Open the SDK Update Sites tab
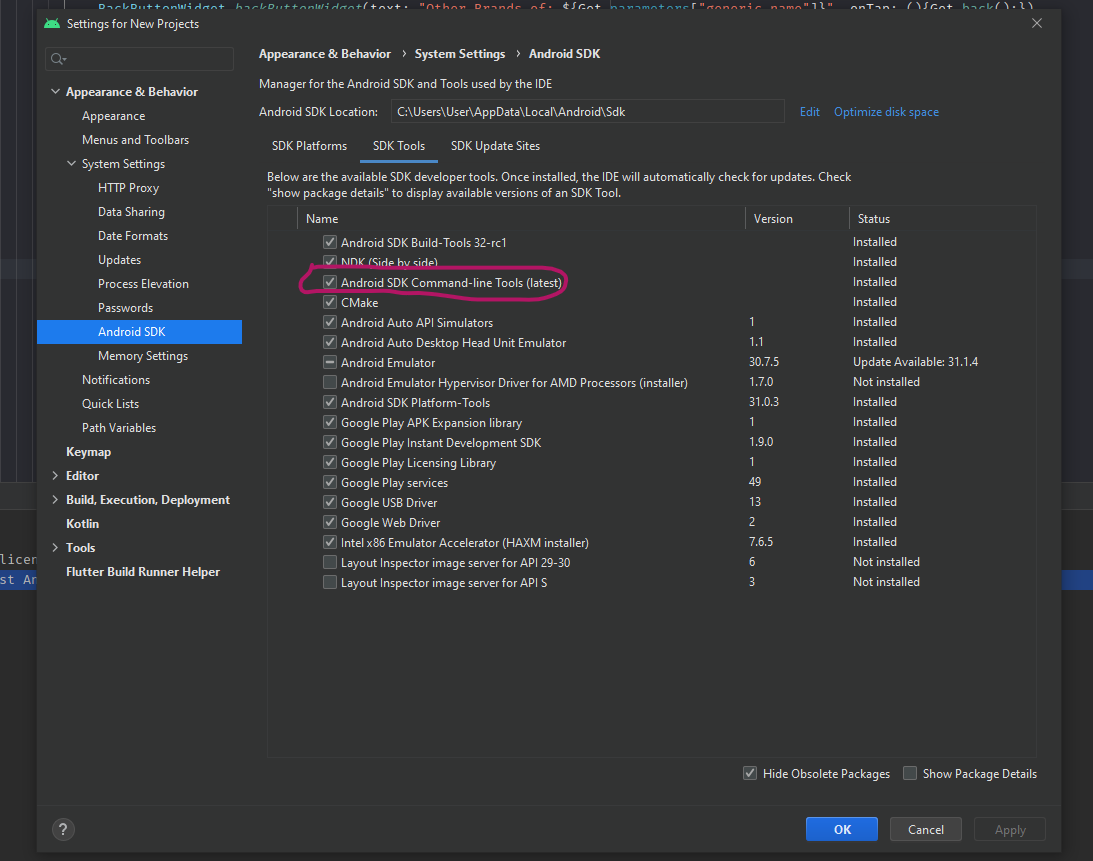Image resolution: width=1093 pixels, height=861 pixels. (495, 146)
